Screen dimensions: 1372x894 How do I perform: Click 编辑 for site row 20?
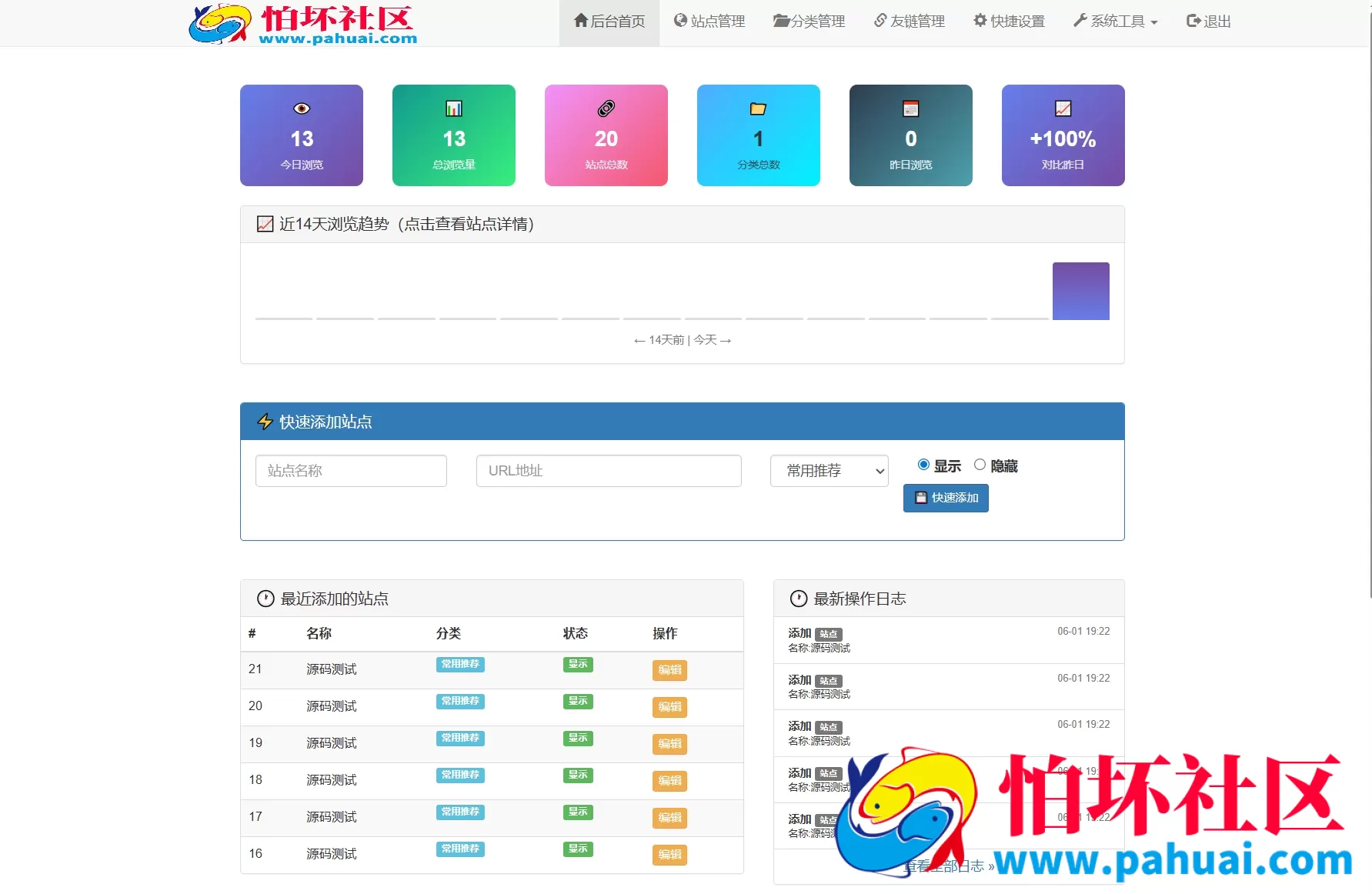click(x=669, y=707)
